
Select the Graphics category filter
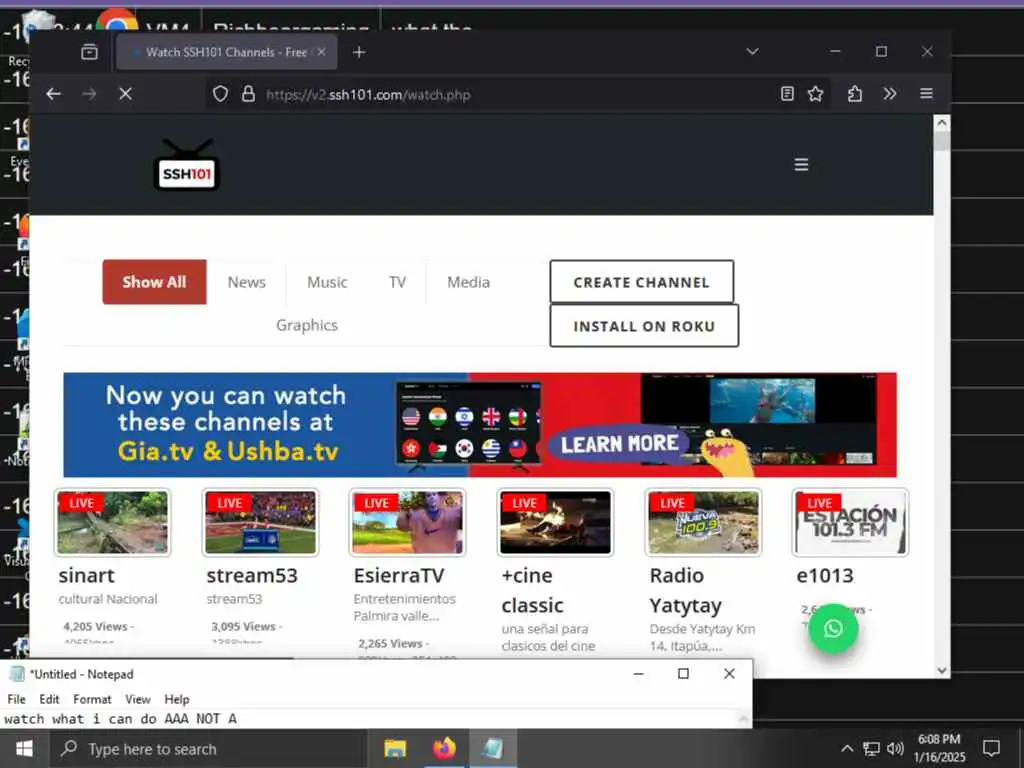(307, 325)
